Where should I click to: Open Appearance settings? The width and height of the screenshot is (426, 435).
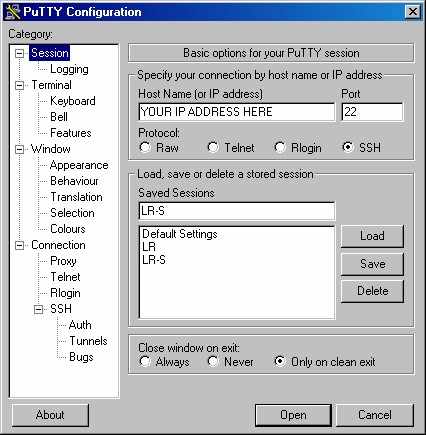79,165
